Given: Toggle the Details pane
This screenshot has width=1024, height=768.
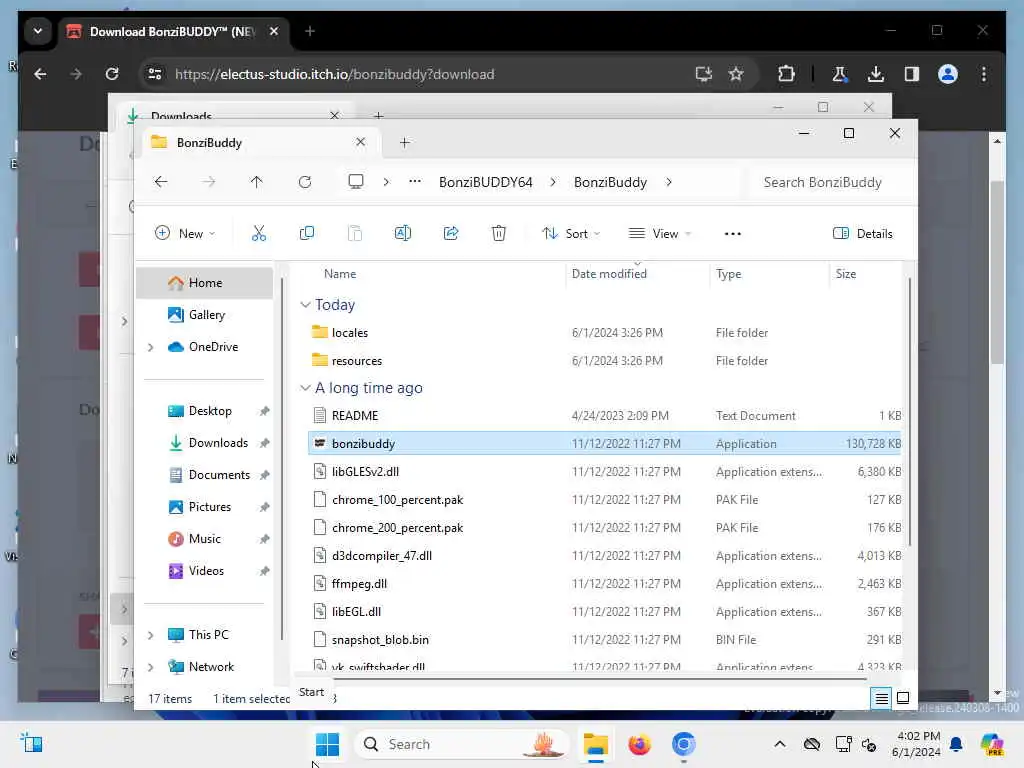Looking at the screenshot, I should tap(862, 234).
